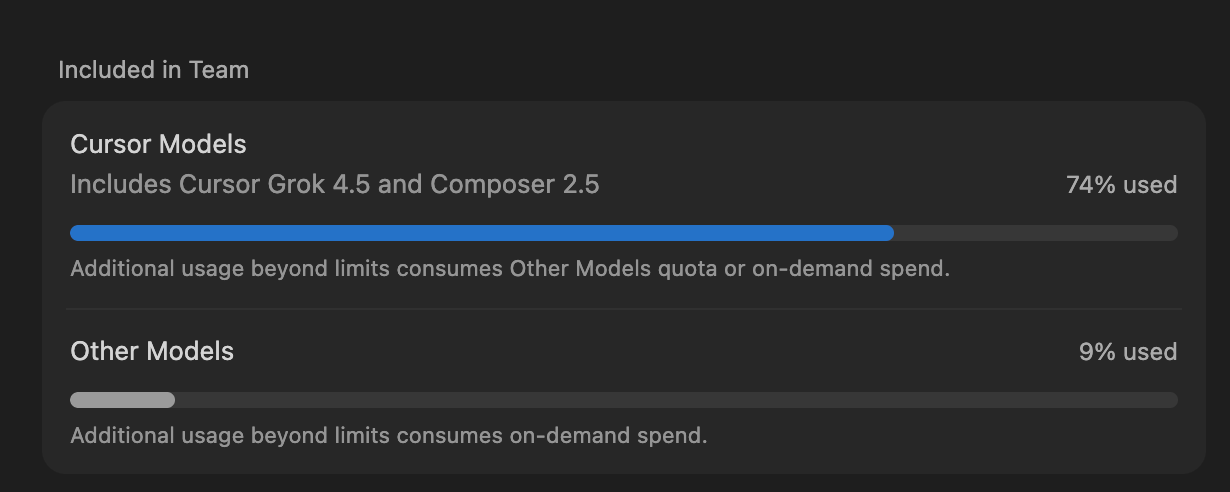Click the "9% used" label

[1128, 352]
